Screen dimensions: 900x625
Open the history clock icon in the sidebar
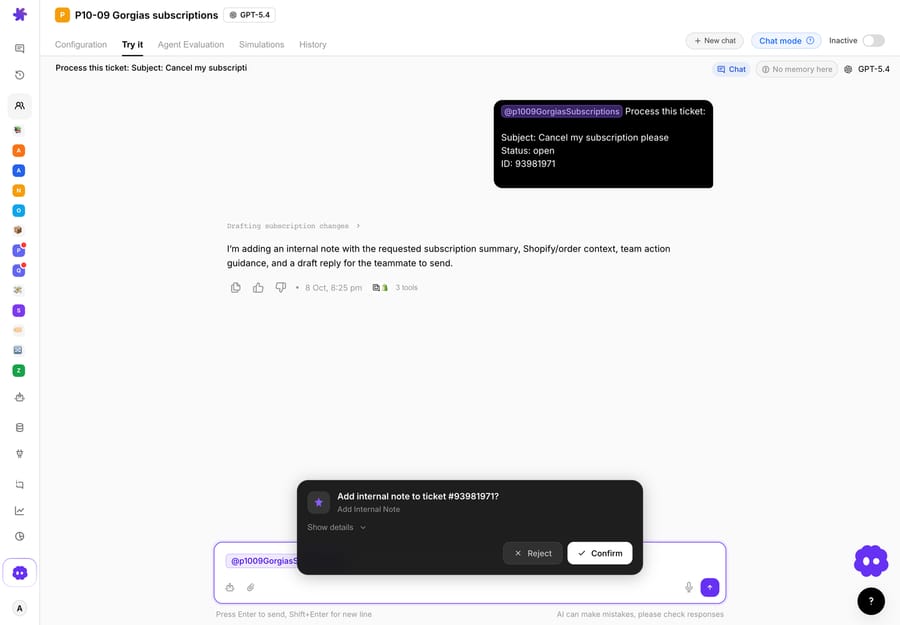pos(20,75)
